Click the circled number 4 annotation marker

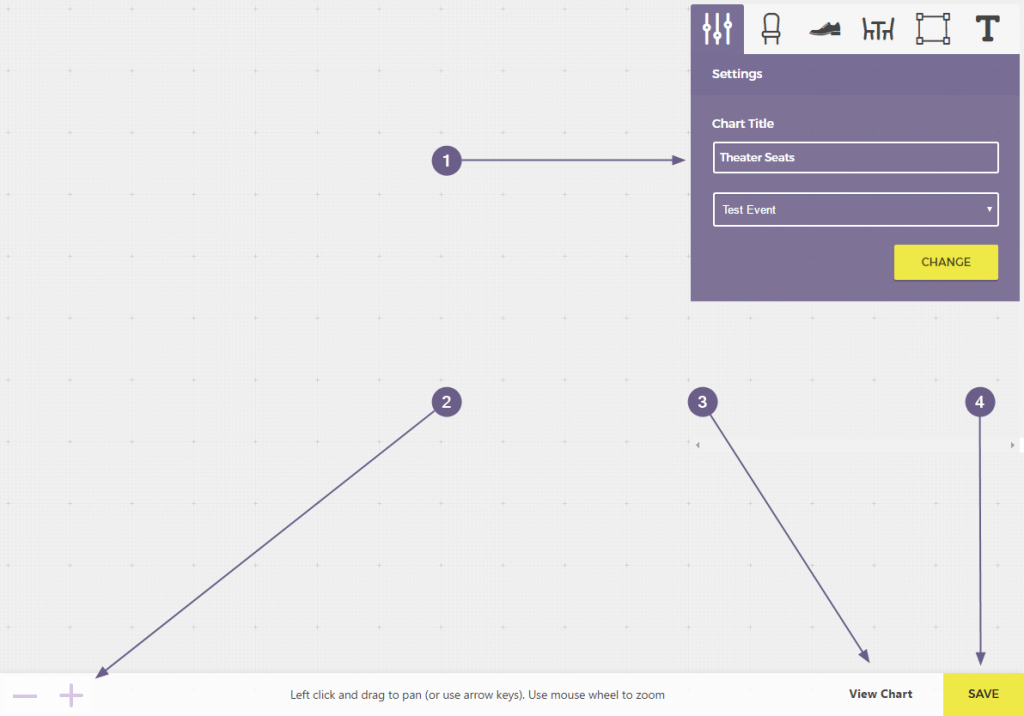point(980,401)
